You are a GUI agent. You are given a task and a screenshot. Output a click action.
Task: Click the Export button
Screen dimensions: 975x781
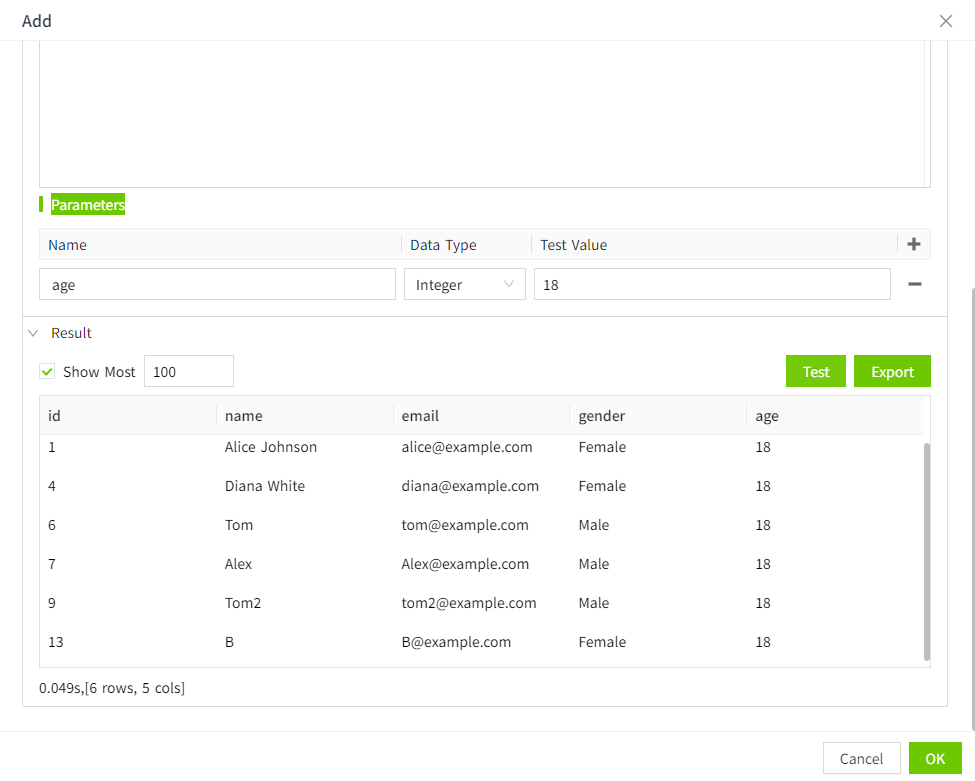[891, 371]
